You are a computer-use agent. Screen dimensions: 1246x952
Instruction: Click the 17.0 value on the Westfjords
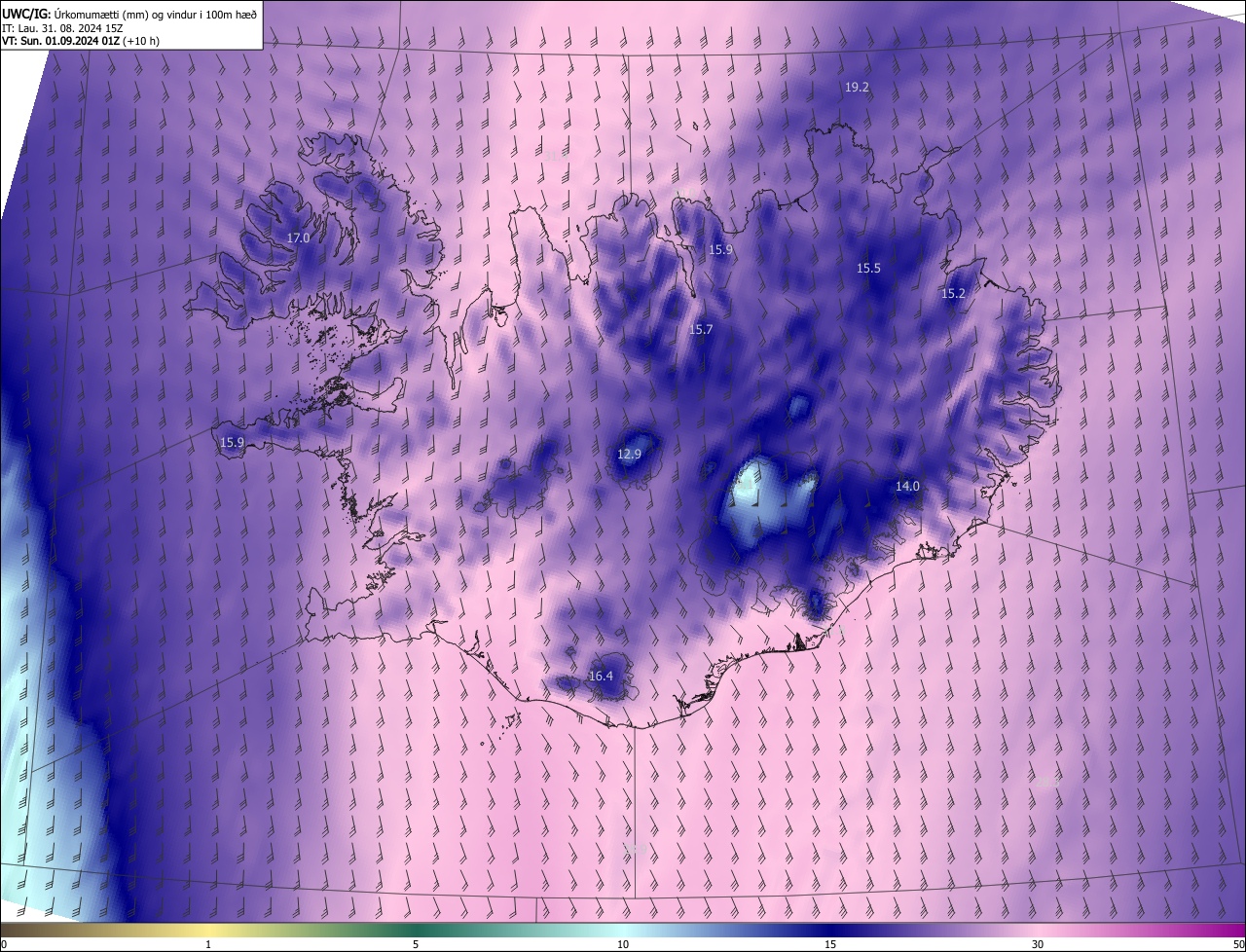[x=298, y=238]
